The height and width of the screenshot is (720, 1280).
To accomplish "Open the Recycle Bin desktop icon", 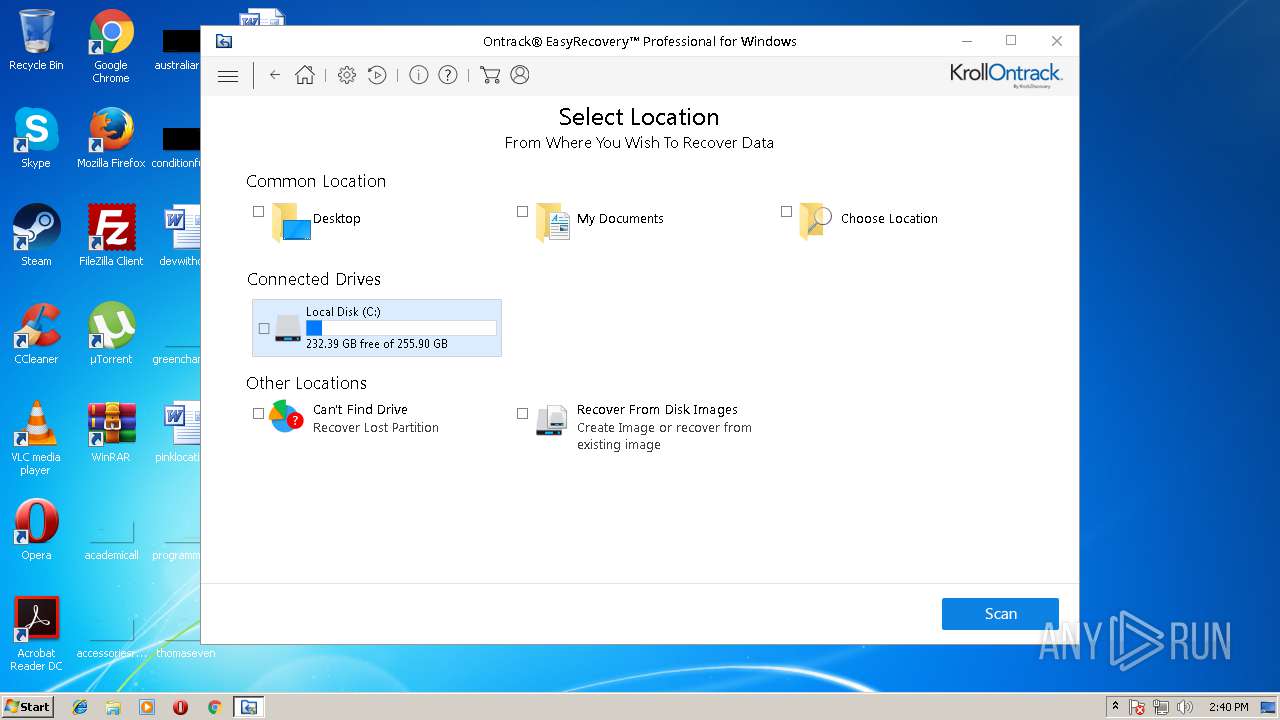I will pos(36,40).
